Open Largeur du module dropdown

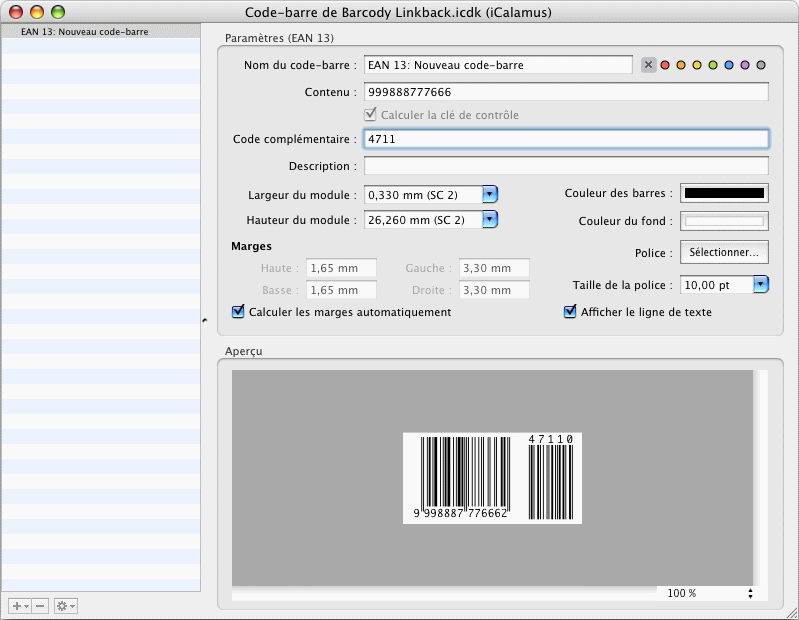[490, 194]
